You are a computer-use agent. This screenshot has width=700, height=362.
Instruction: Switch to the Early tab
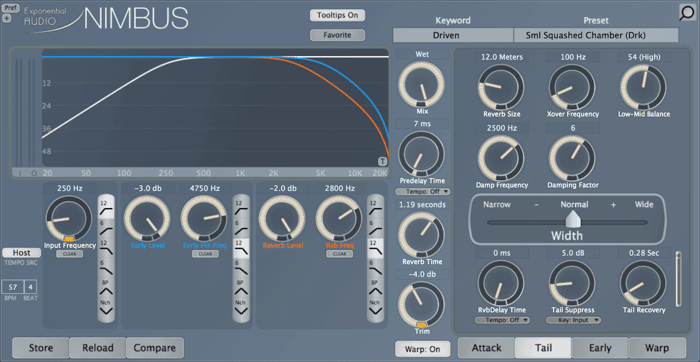[600, 348]
